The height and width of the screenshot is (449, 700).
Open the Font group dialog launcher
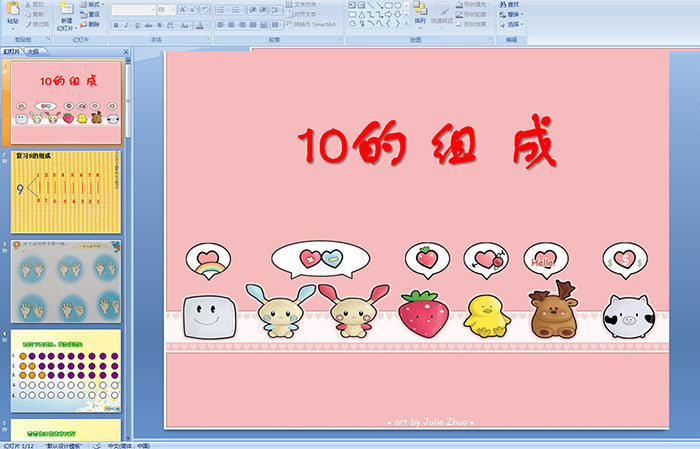208,40
